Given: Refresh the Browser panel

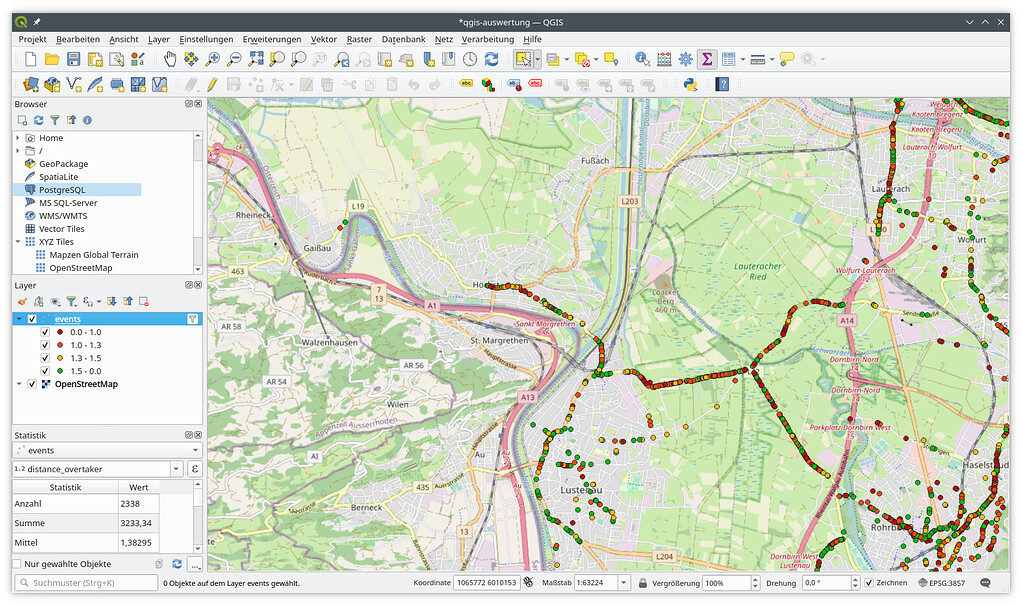Looking at the screenshot, I should tap(39, 119).
